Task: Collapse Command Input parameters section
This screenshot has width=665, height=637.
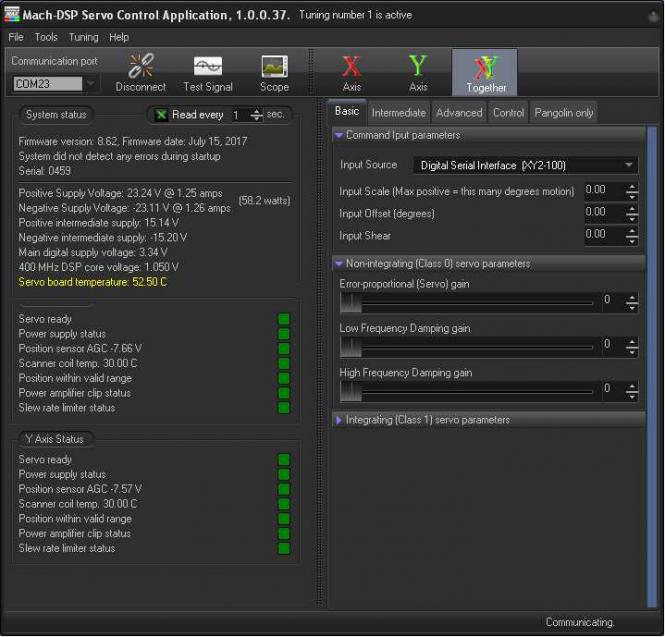Action: pyautogui.click(x=339, y=135)
